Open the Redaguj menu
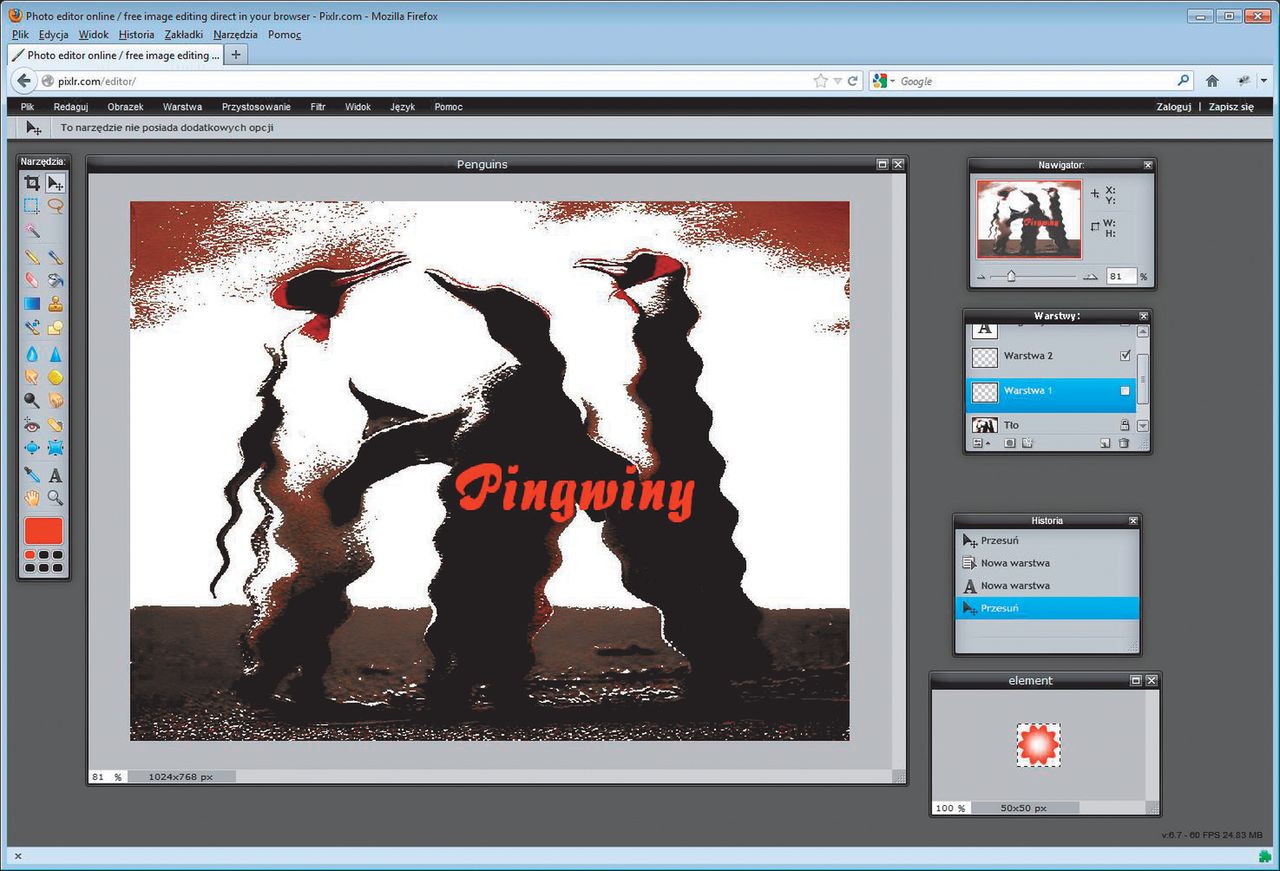 71,106
